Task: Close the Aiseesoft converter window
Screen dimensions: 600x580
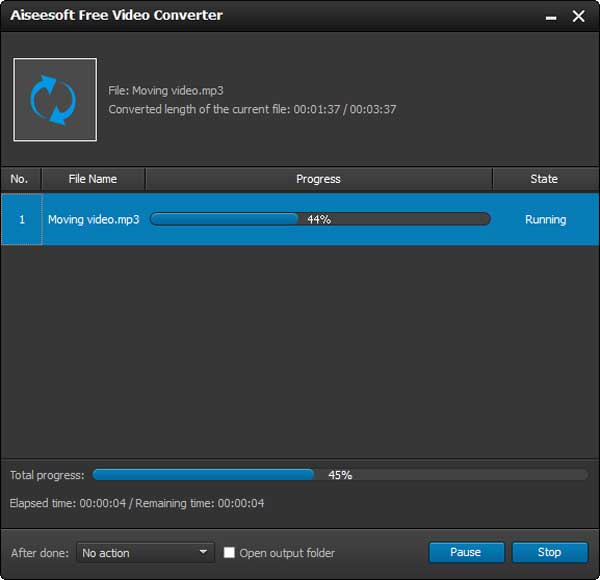Action: coord(578,16)
